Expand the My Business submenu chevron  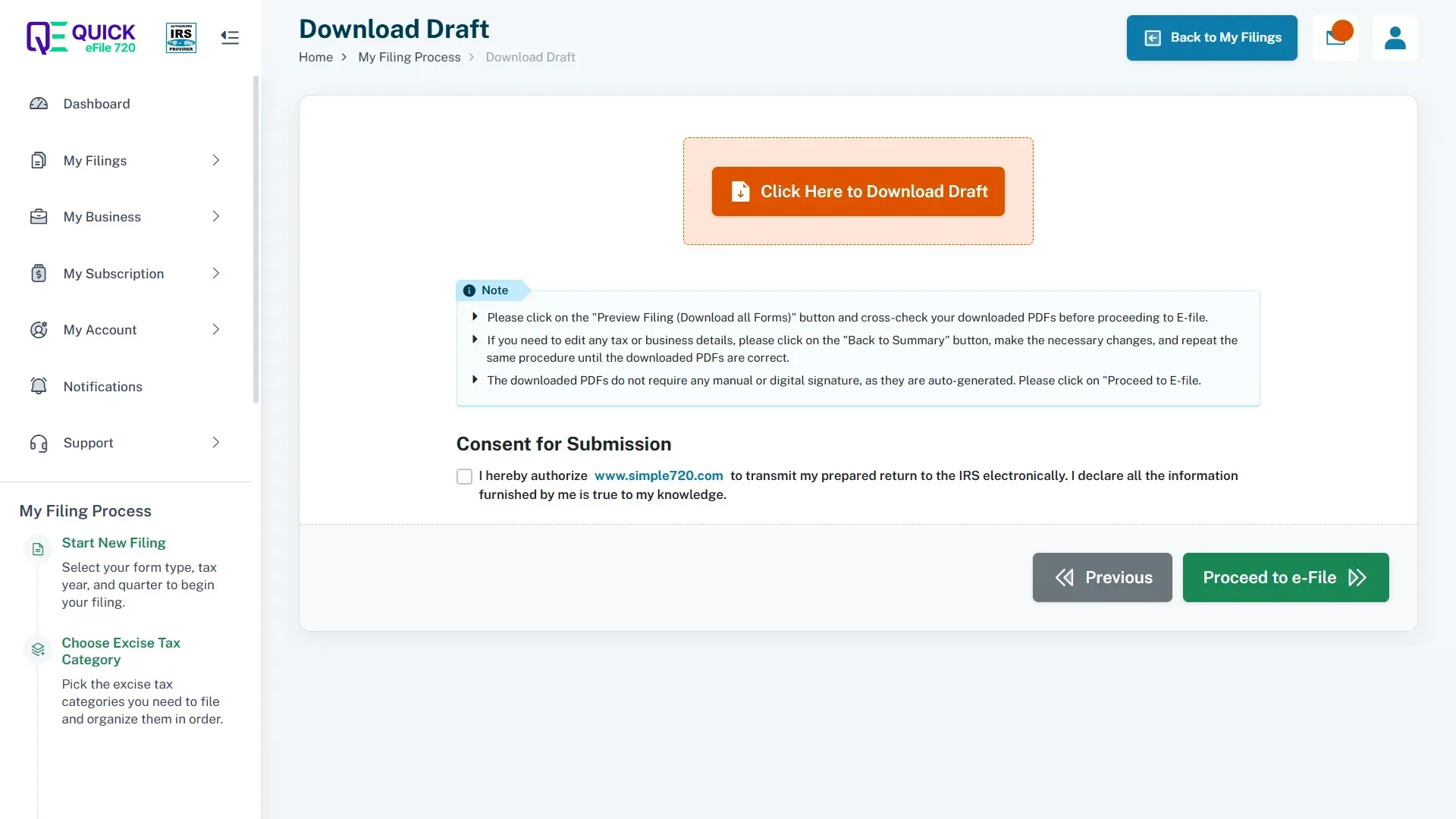point(216,217)
